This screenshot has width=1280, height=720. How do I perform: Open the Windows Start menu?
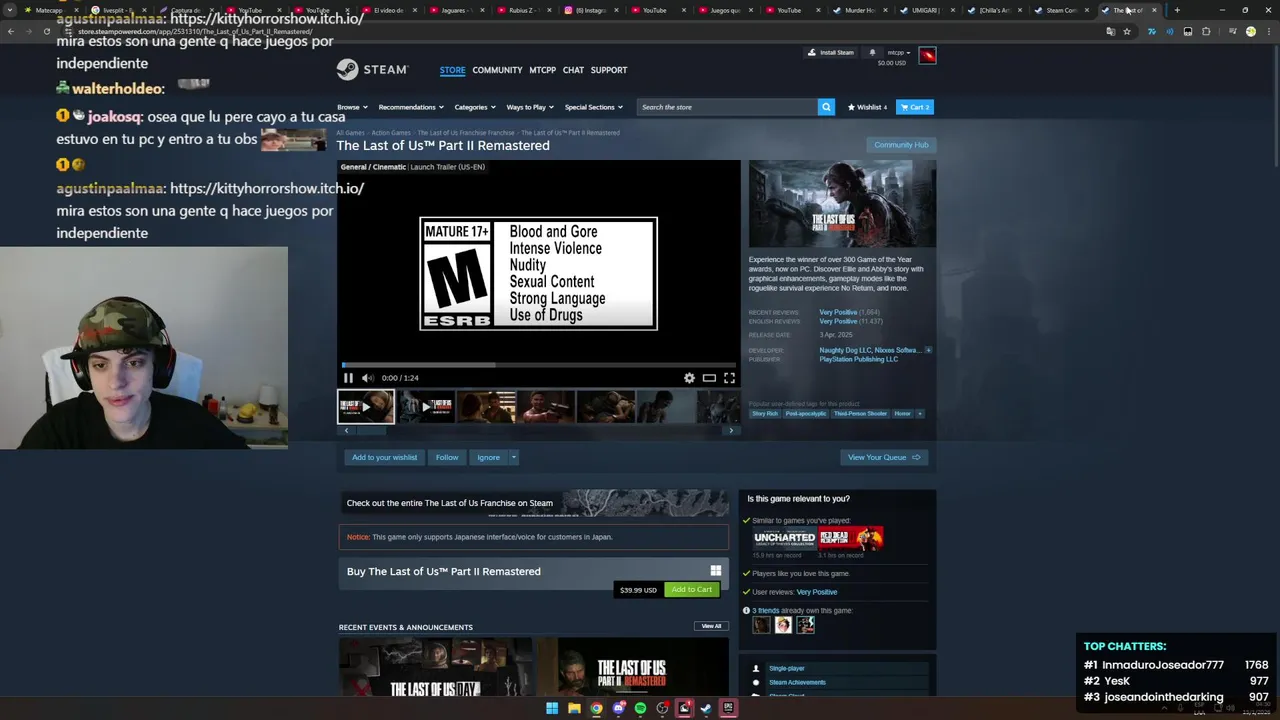(551, 708)
